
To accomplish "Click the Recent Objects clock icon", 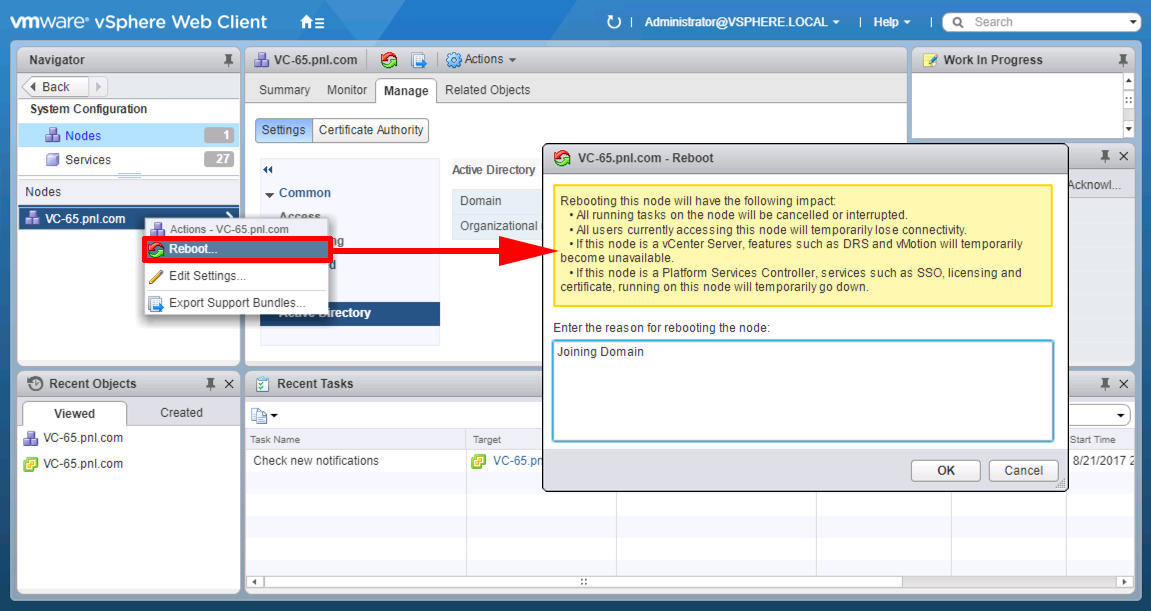I will coord(35,384).
